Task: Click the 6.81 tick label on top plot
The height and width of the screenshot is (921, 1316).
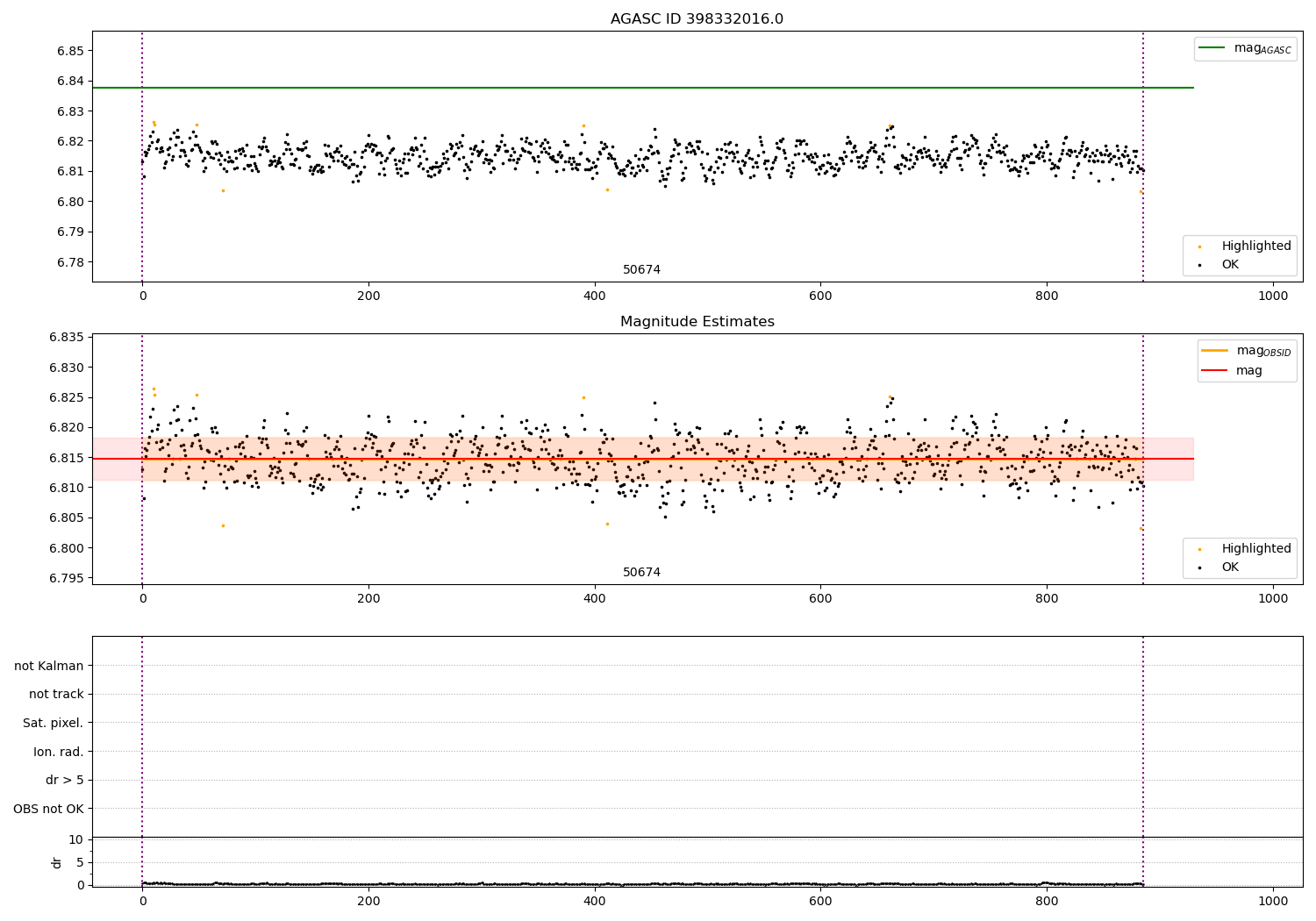Action: 68,172
